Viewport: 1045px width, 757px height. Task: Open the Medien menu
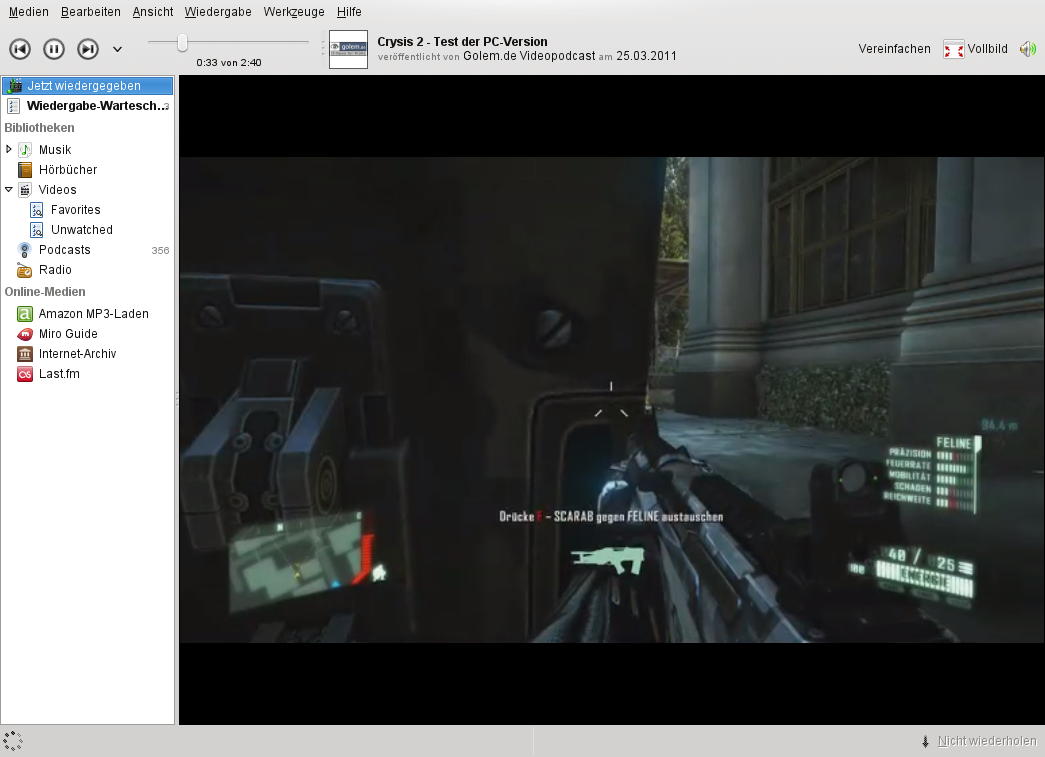(x=29, y=11)
